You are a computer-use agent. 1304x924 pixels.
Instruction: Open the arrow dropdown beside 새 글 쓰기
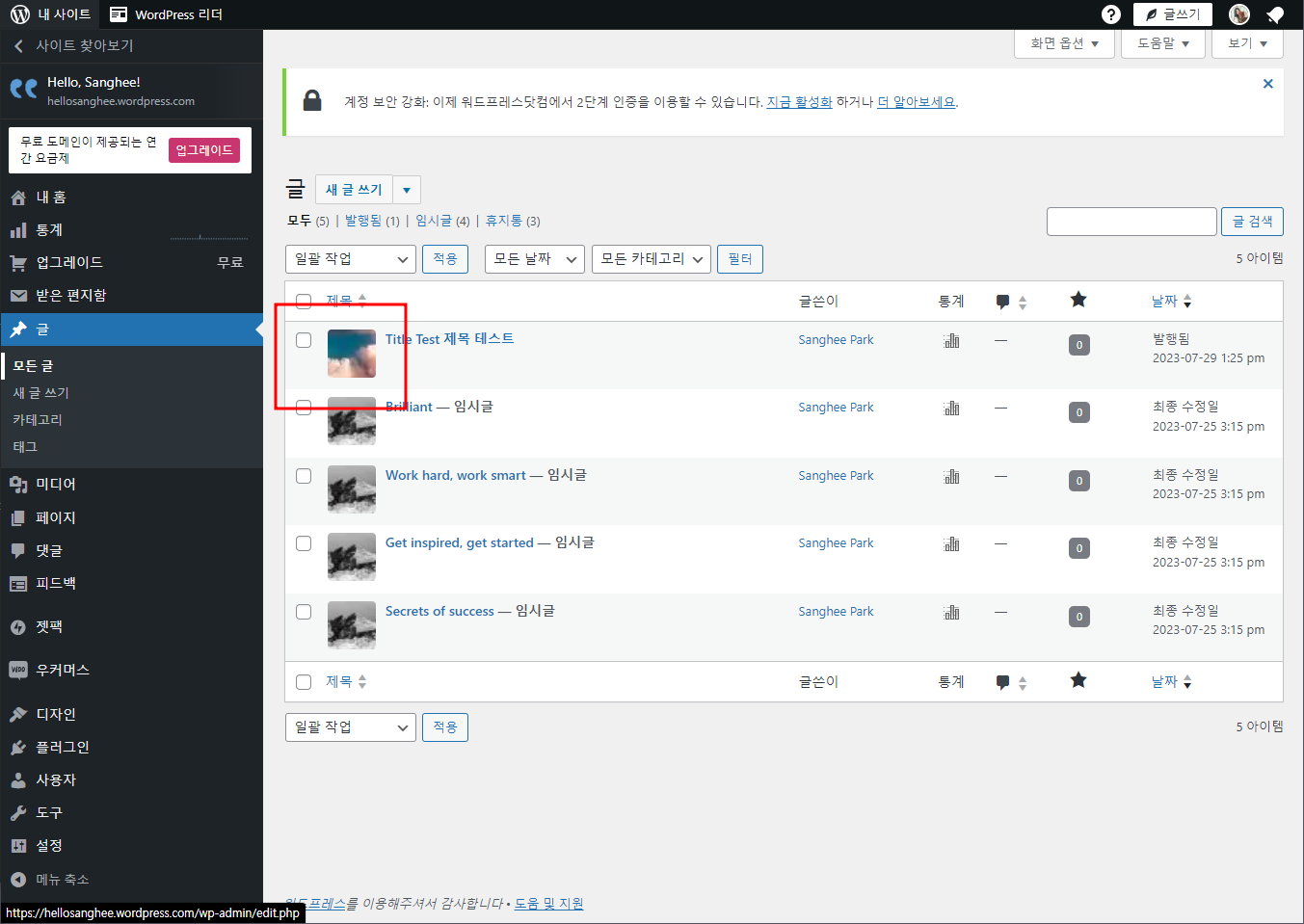[407, 190]
